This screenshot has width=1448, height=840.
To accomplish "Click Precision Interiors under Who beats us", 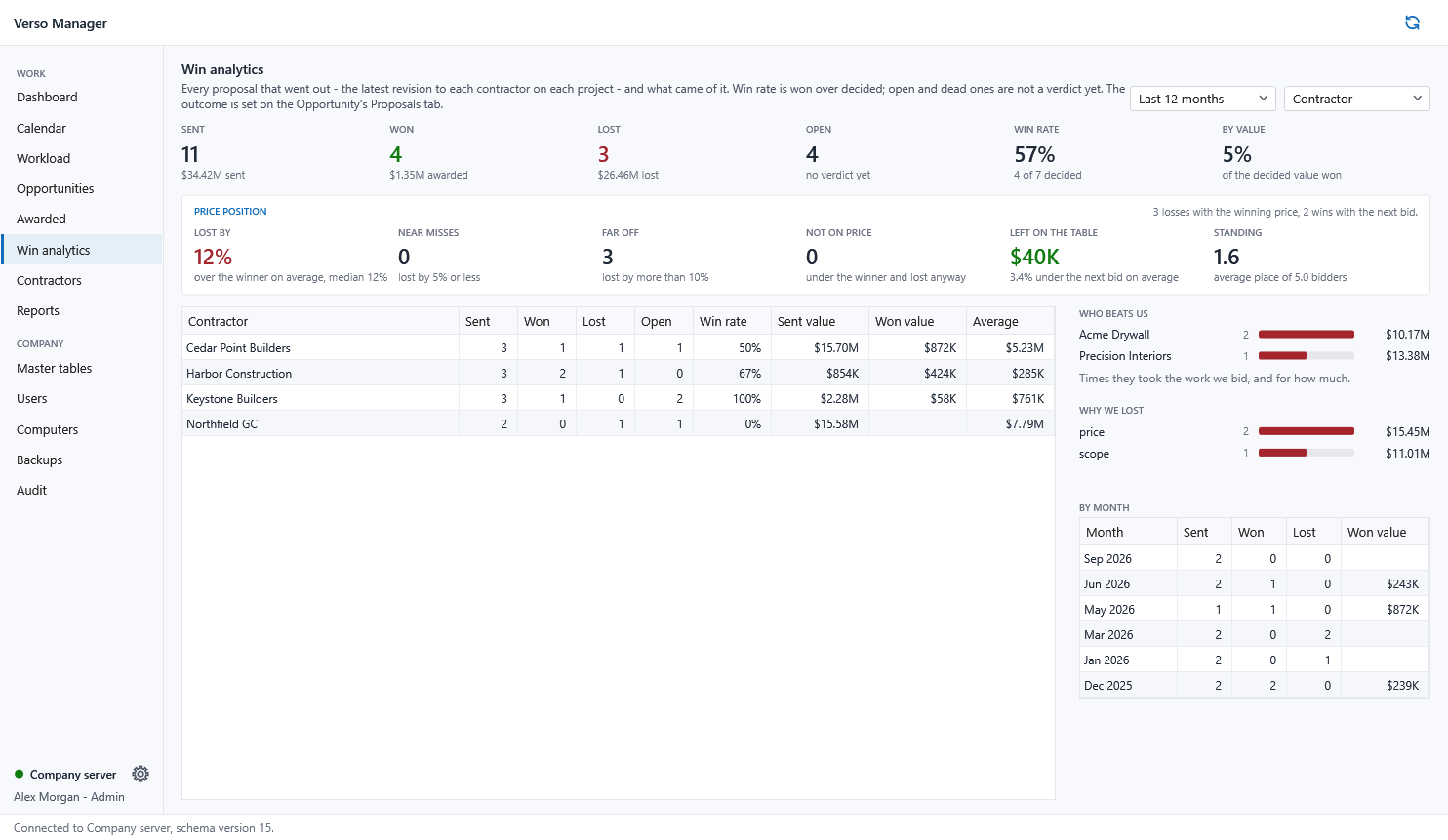I will 1125,356.
